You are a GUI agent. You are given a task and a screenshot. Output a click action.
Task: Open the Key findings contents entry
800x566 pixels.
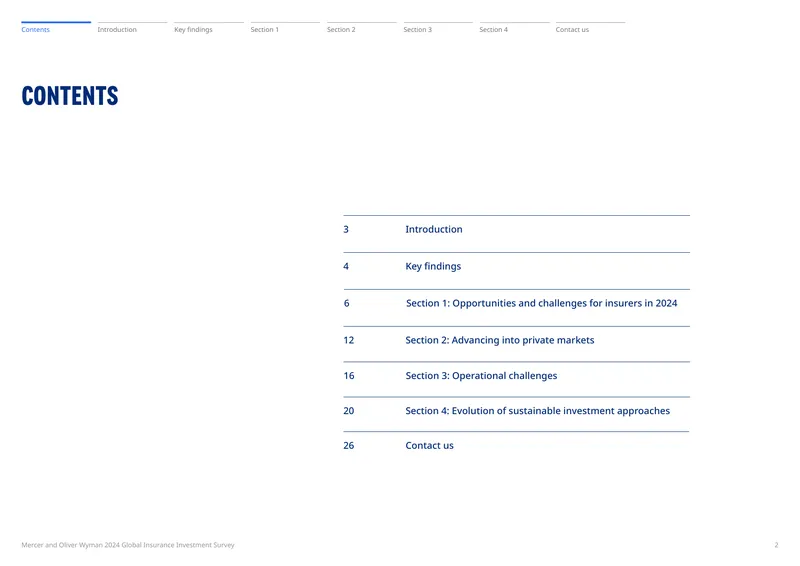(x=433, y=266)
